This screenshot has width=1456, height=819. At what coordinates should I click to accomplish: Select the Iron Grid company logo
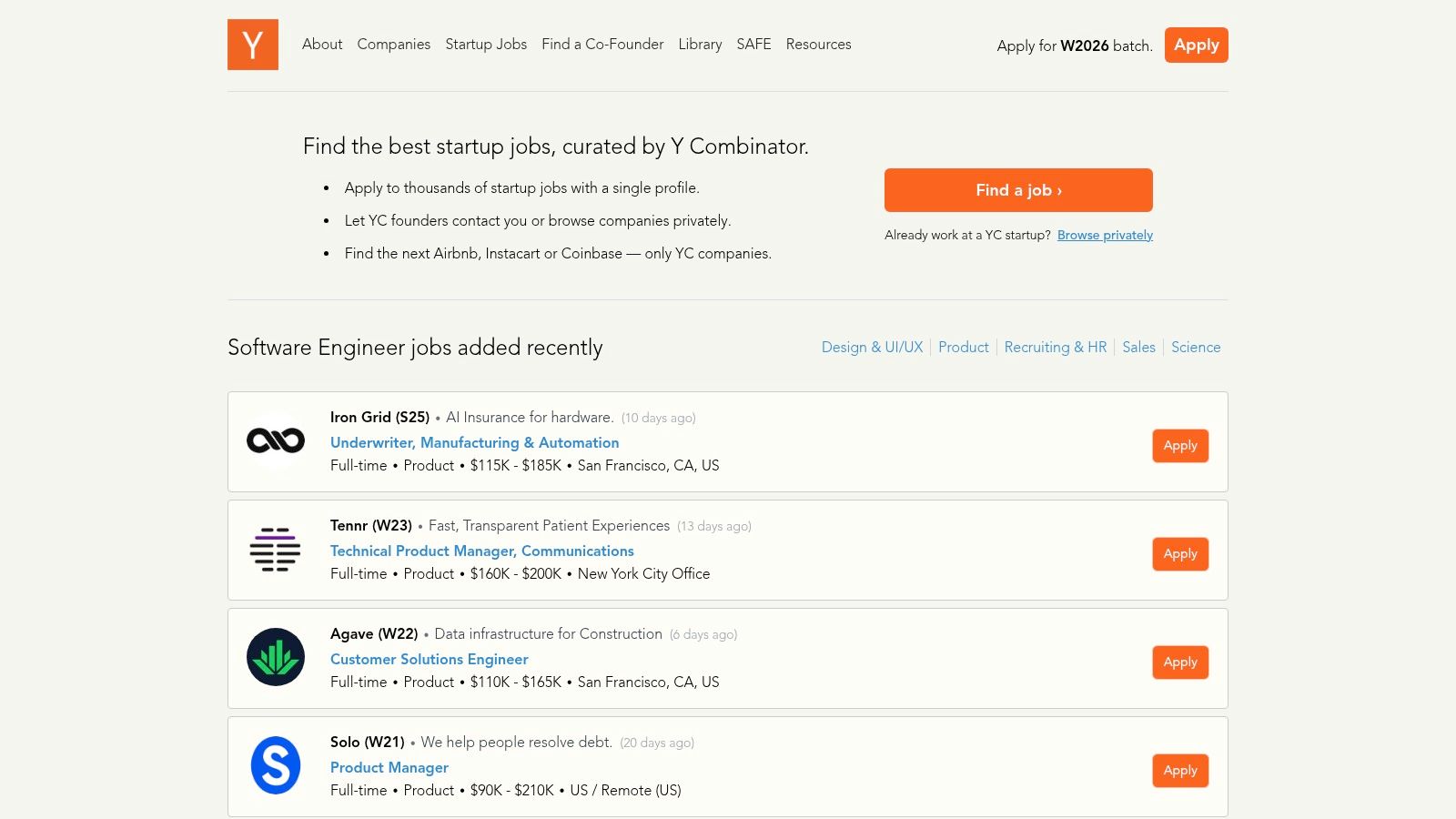coord(275,440)
